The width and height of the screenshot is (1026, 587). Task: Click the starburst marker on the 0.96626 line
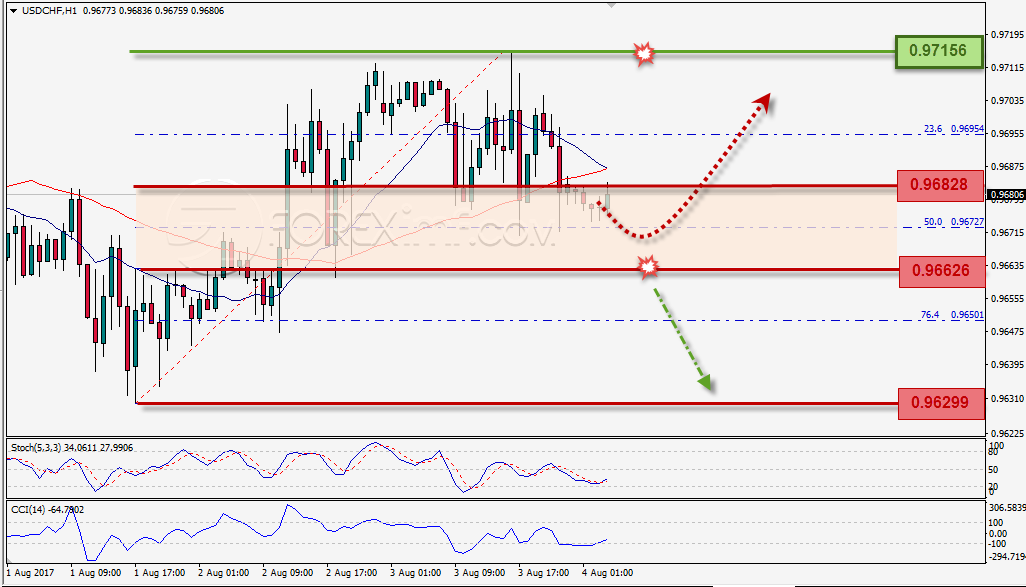(x=648, y=267)
